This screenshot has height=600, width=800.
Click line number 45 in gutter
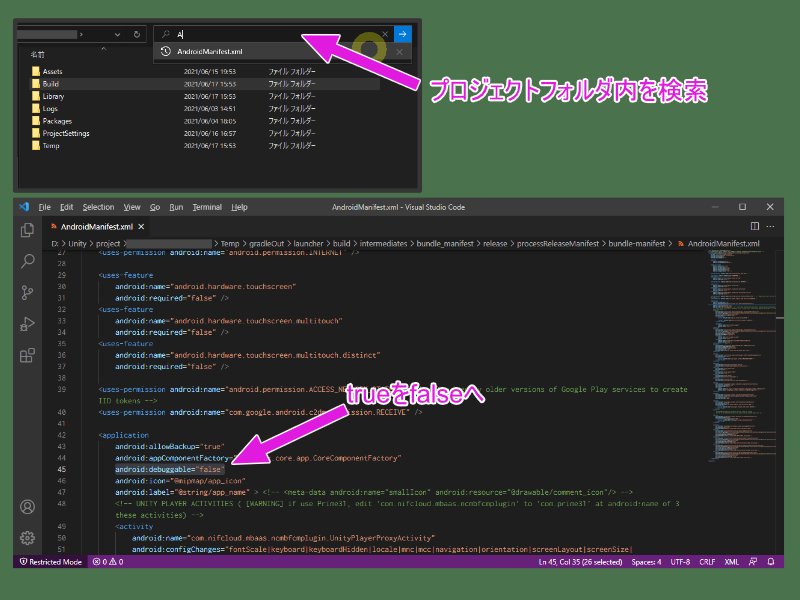tap(62, 469)
